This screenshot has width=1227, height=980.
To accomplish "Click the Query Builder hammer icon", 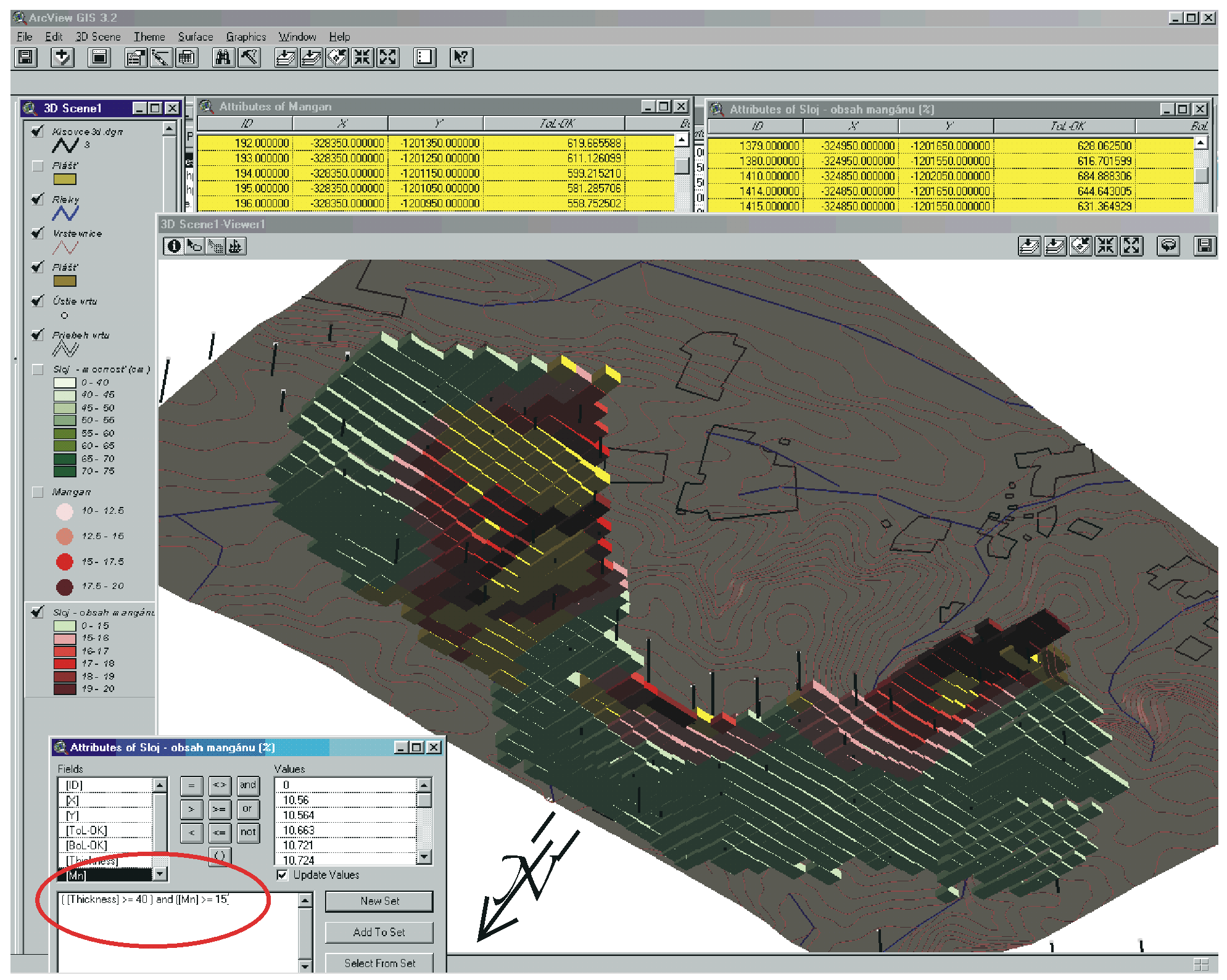I will pos(249,58).
